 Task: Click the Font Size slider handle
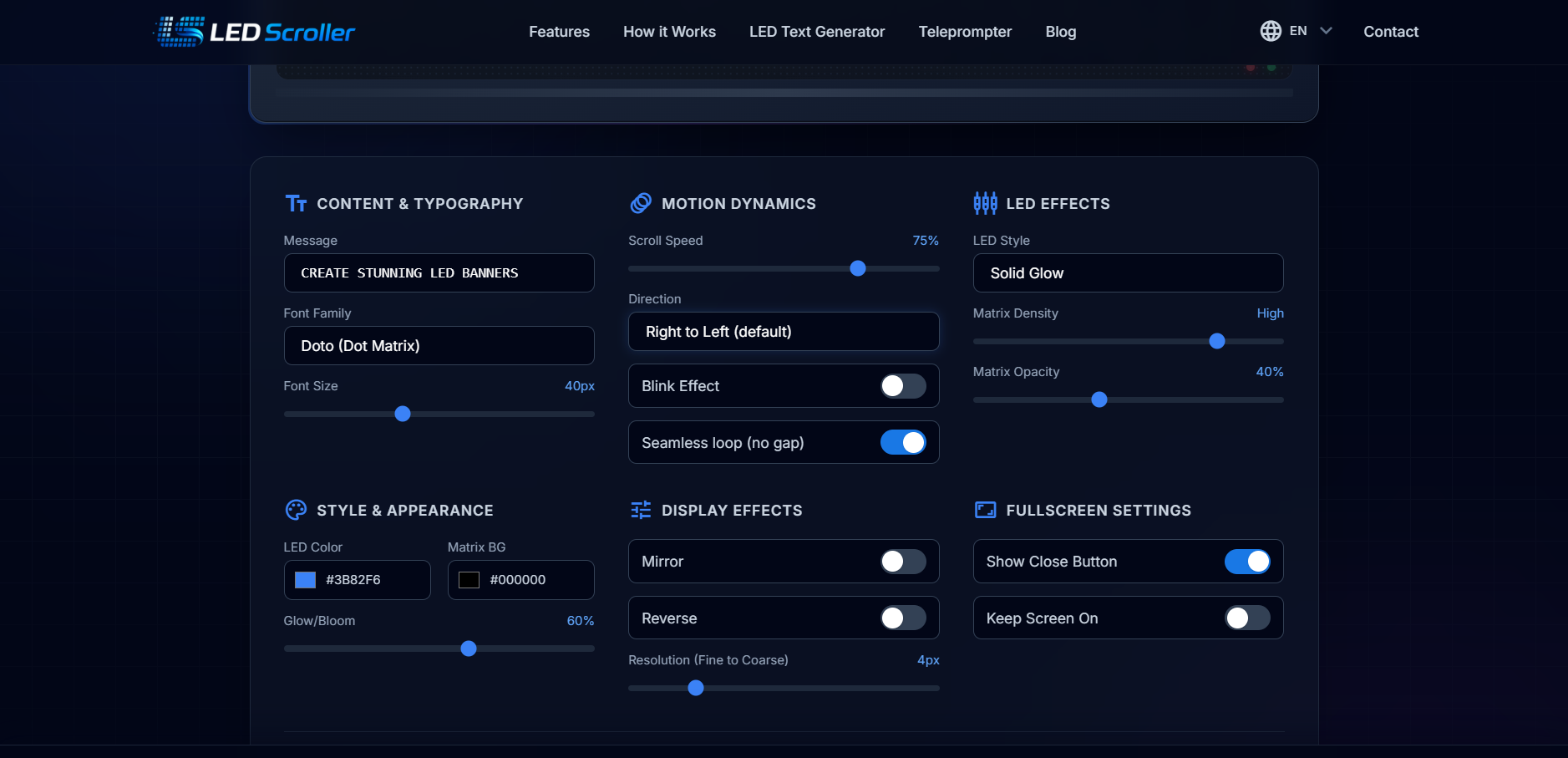click(403, 414)
